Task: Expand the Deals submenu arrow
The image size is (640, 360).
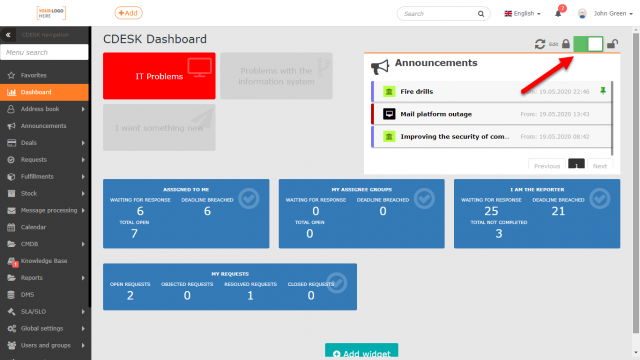Action: pyautogui.click(x=83, y=143)
